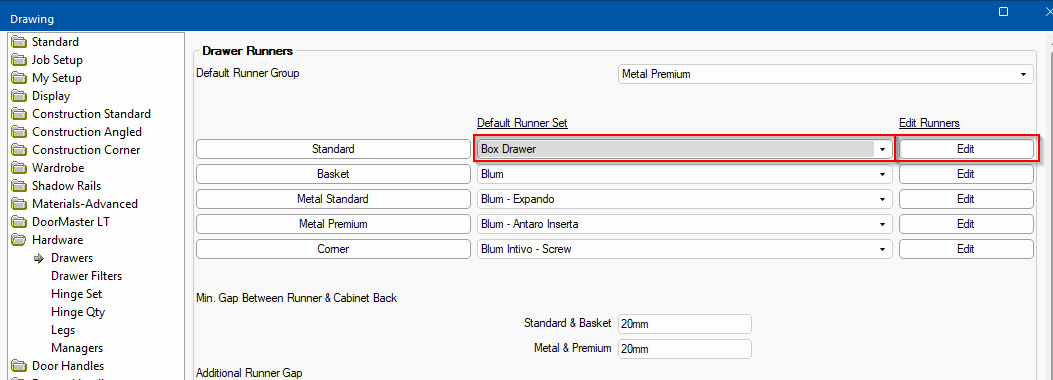Click the Door Handles folder icon
Screen dimensions: 1053x380
[x=19, y=366]
